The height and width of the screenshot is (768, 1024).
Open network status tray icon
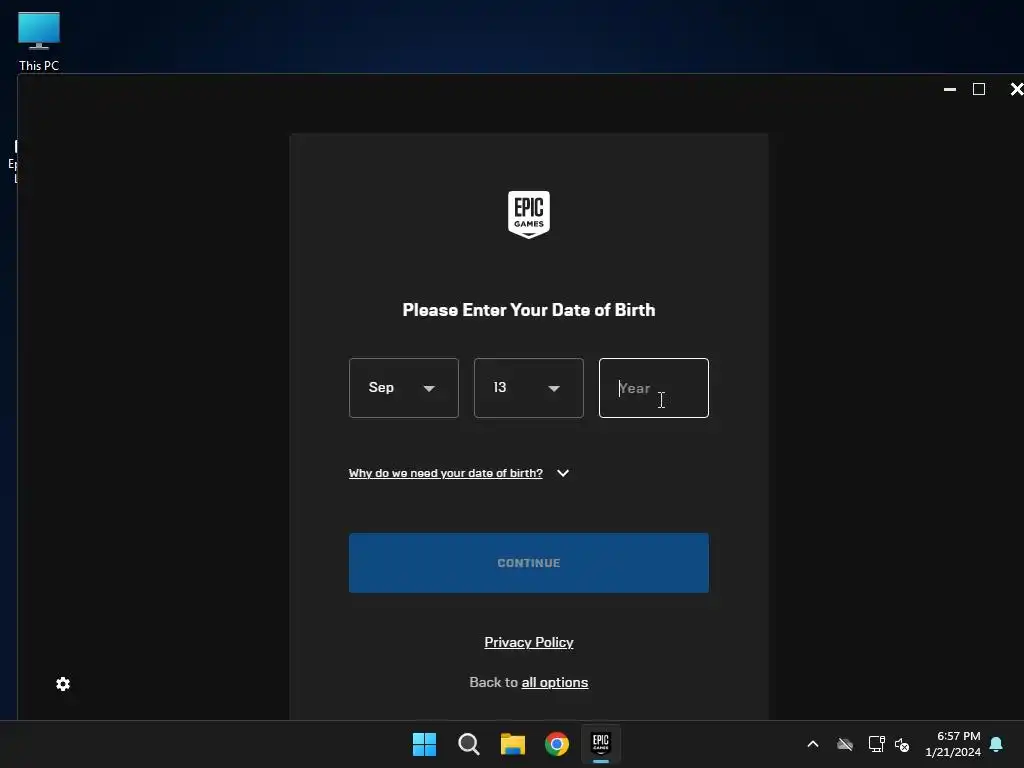pyautogui.click(x=876, y=744)
